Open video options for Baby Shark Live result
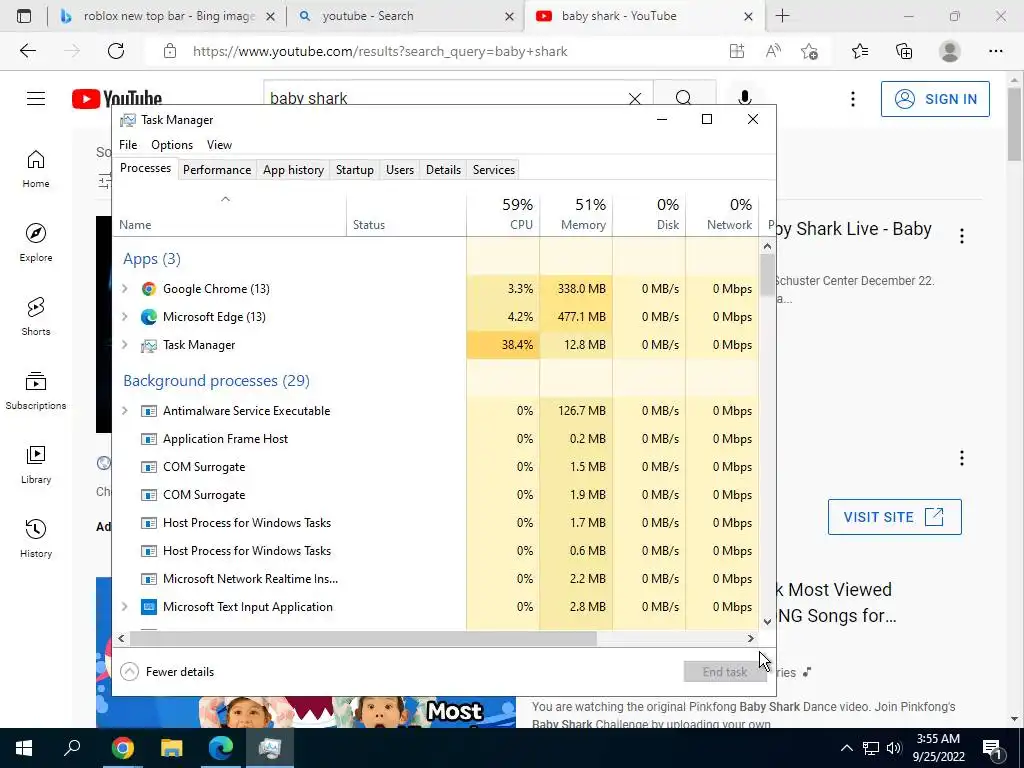 [962, 236]
